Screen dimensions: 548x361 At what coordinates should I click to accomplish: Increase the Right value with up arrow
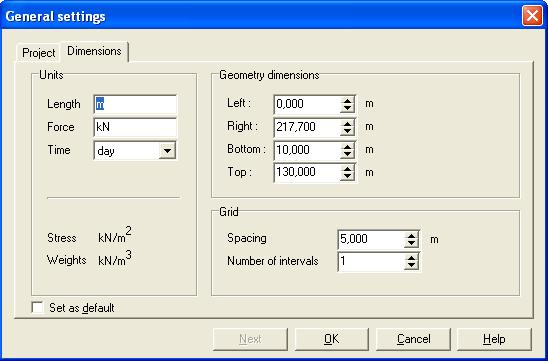click(347, 123)
